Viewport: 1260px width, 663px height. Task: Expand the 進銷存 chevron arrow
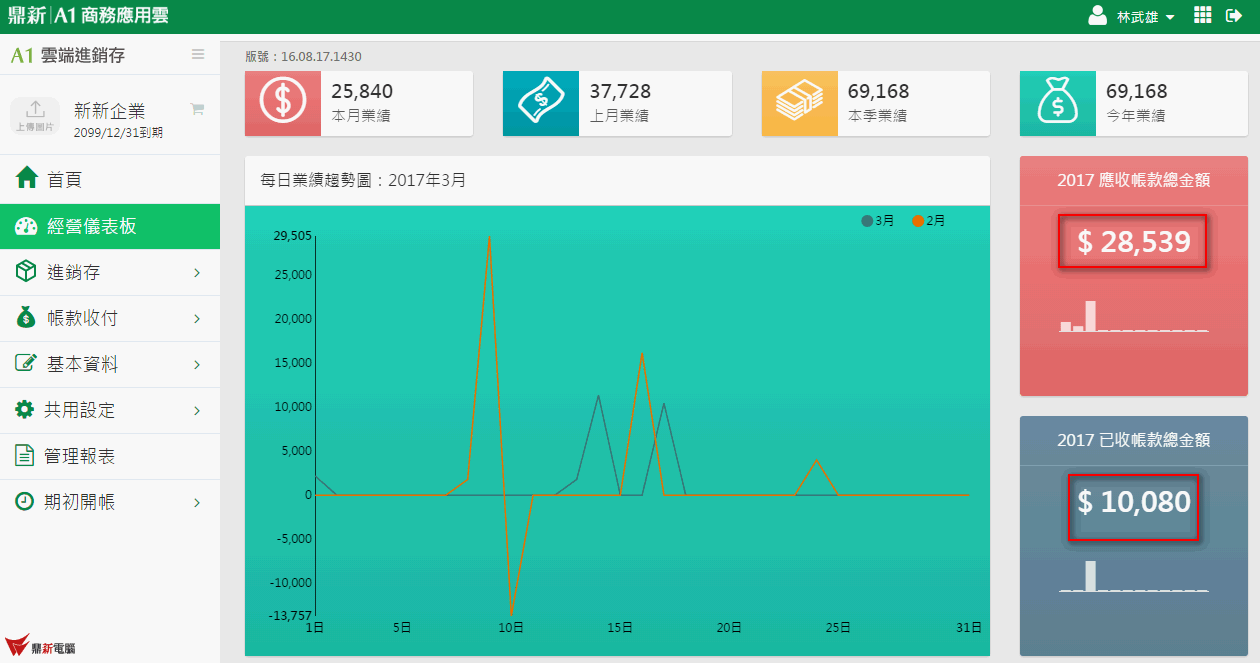coord(197,273)
